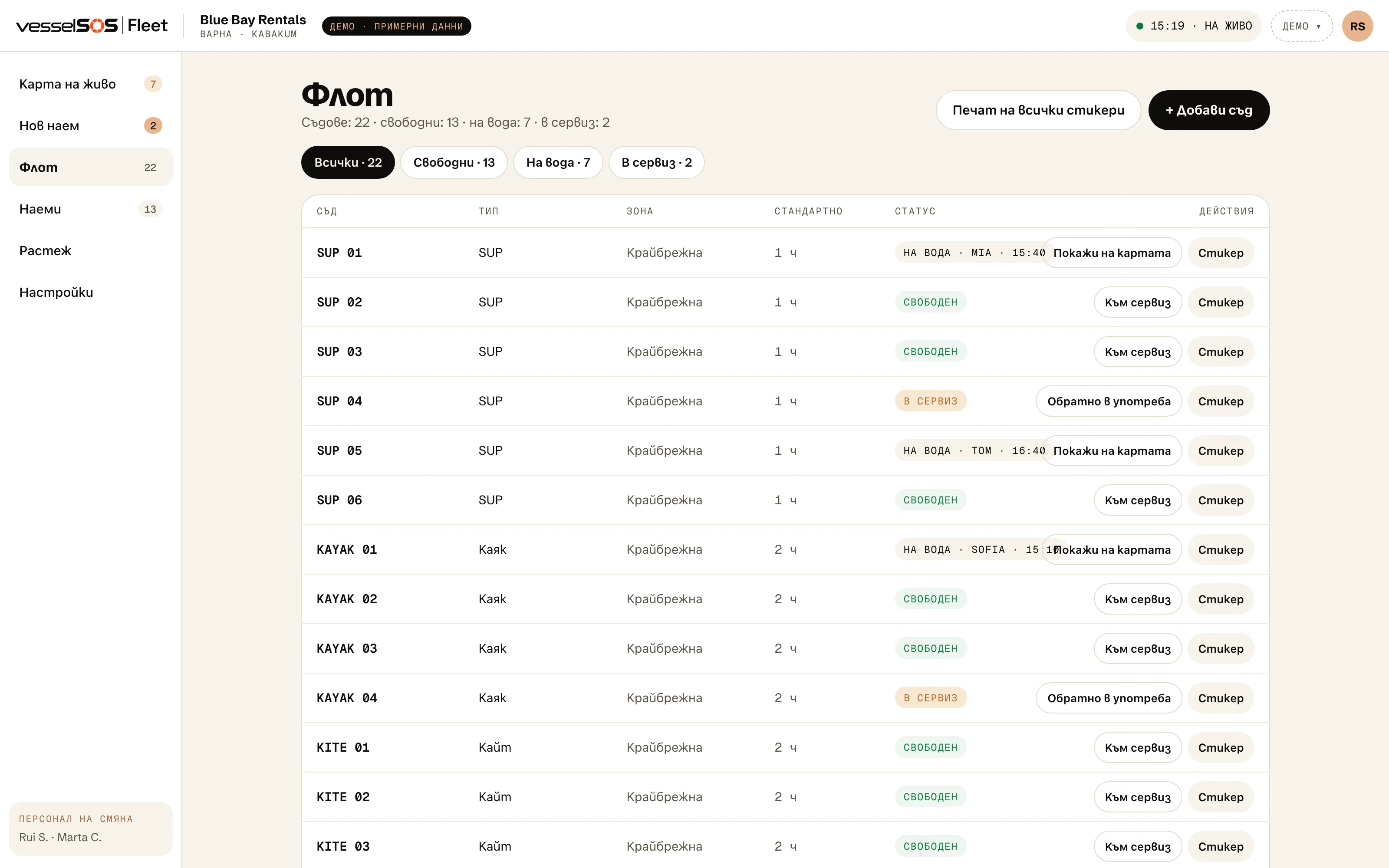
Task: Click the 15:19 НА ЖИВО live indicator
Action: point(1193,26)
